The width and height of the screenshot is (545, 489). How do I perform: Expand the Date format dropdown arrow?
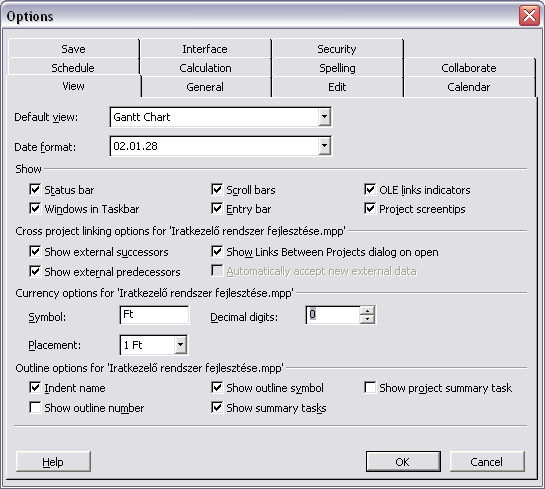point(324,146)
